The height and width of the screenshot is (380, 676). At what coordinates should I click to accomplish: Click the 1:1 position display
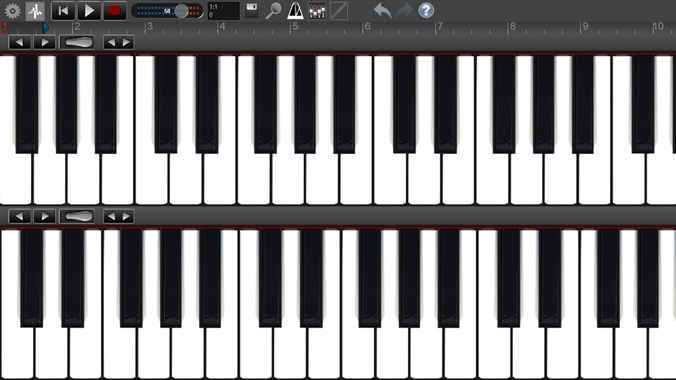(x=223, y=11)
